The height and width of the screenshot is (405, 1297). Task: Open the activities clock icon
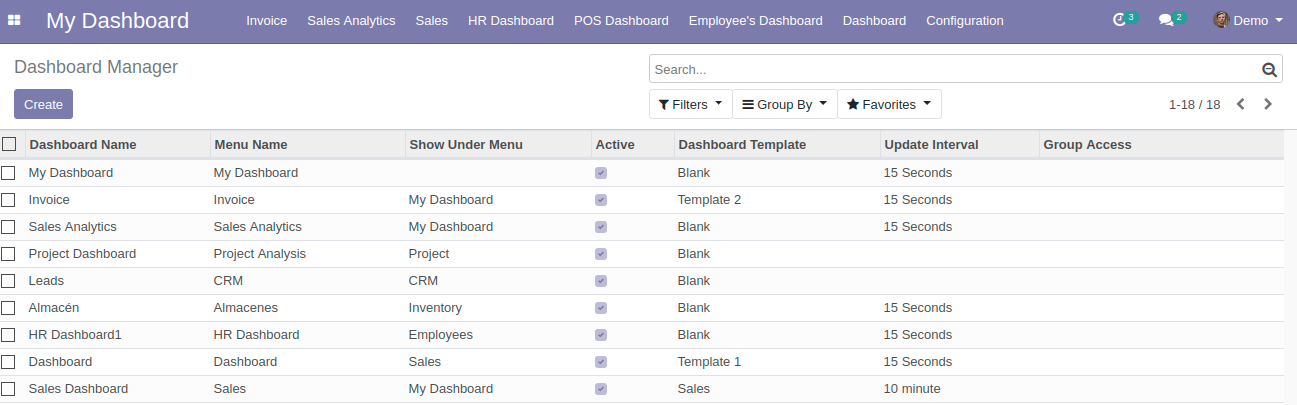[x=1119, y=20]
